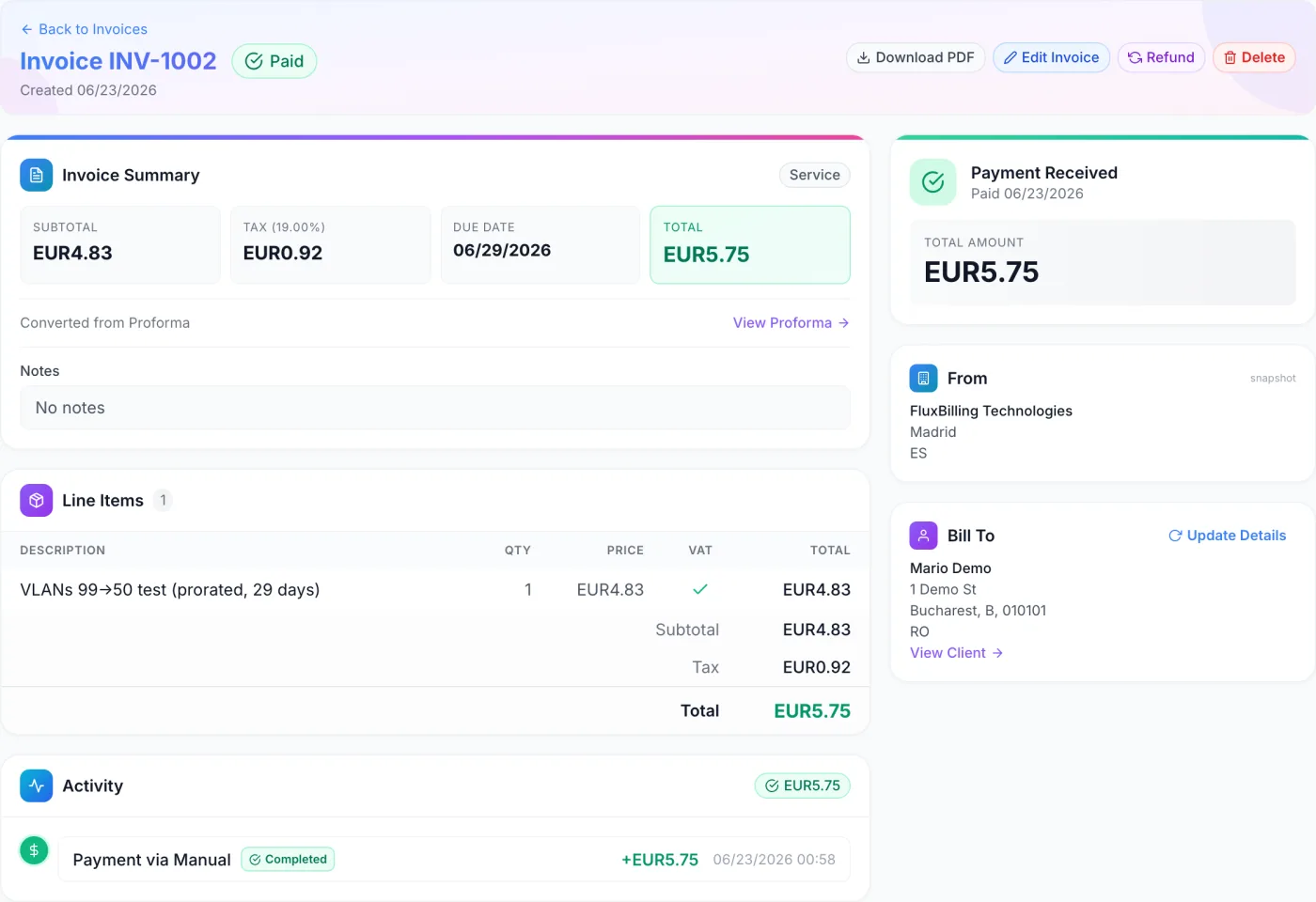Click the Tax (19.00%) summary card
The width and height of the screenshot is (1316, 902).
[330, 244]
